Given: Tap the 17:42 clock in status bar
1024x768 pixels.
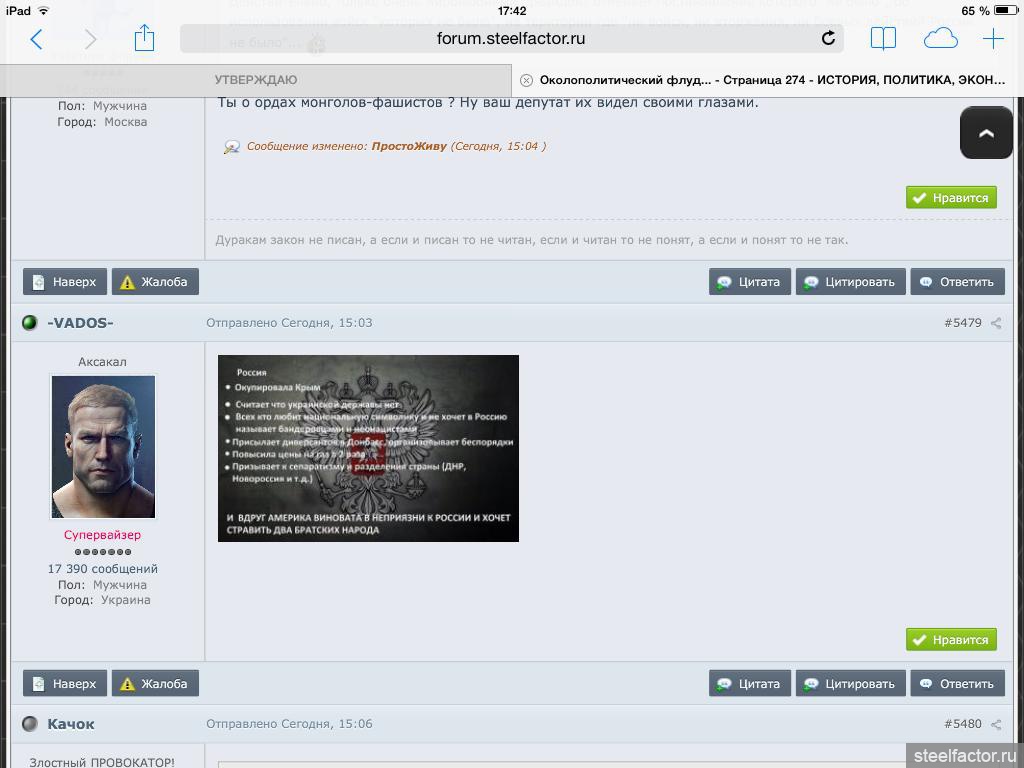Looking at the screenshot, I should pyautogui.click(x=512, y=11).
